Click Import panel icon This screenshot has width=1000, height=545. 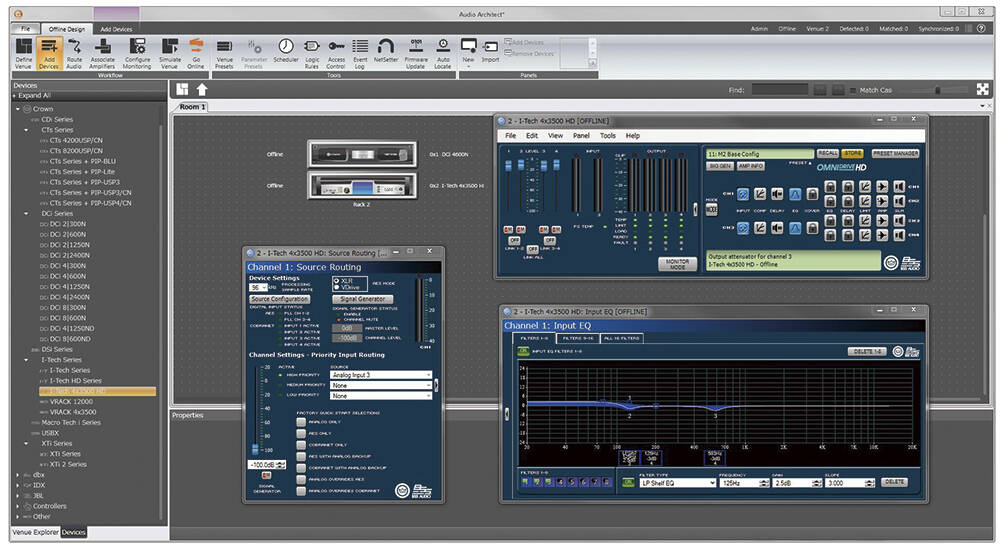click(490, 51)
